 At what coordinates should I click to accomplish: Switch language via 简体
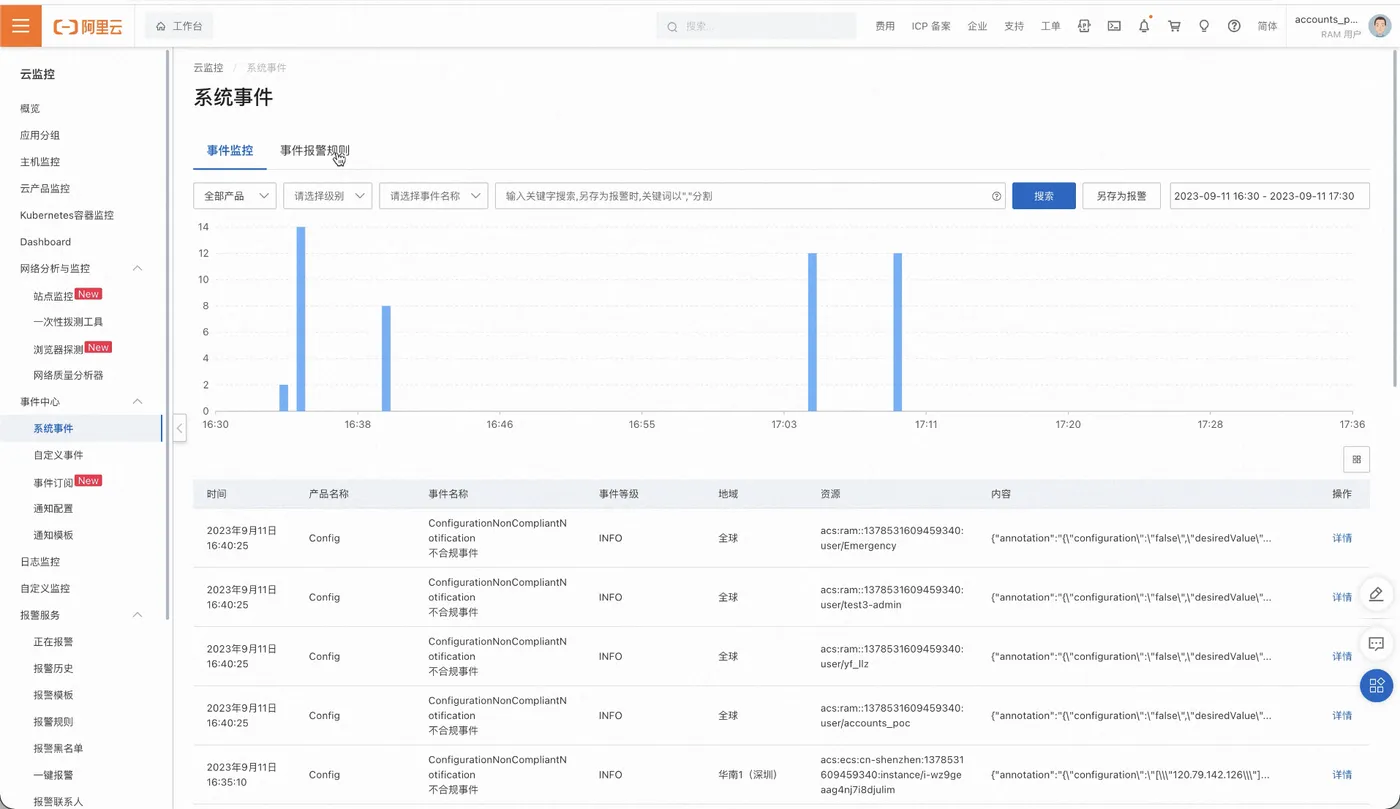1267,27
